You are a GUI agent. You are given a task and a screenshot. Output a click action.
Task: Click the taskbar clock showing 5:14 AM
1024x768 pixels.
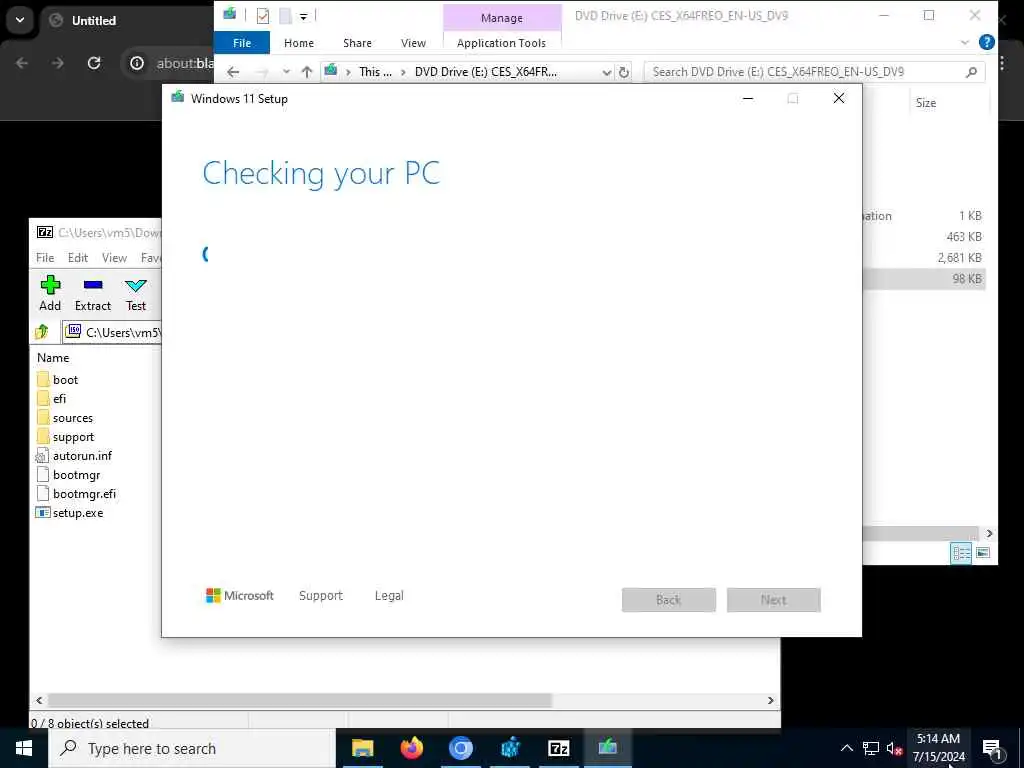[938, 748]
